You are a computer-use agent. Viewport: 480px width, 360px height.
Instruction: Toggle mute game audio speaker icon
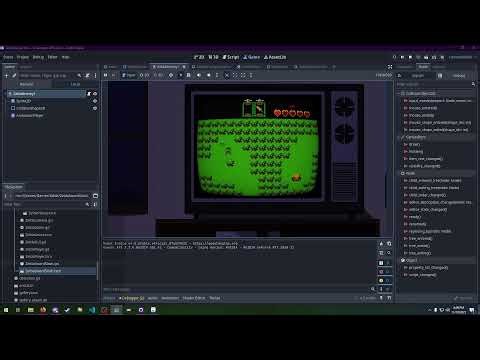(x=199, y=76)
